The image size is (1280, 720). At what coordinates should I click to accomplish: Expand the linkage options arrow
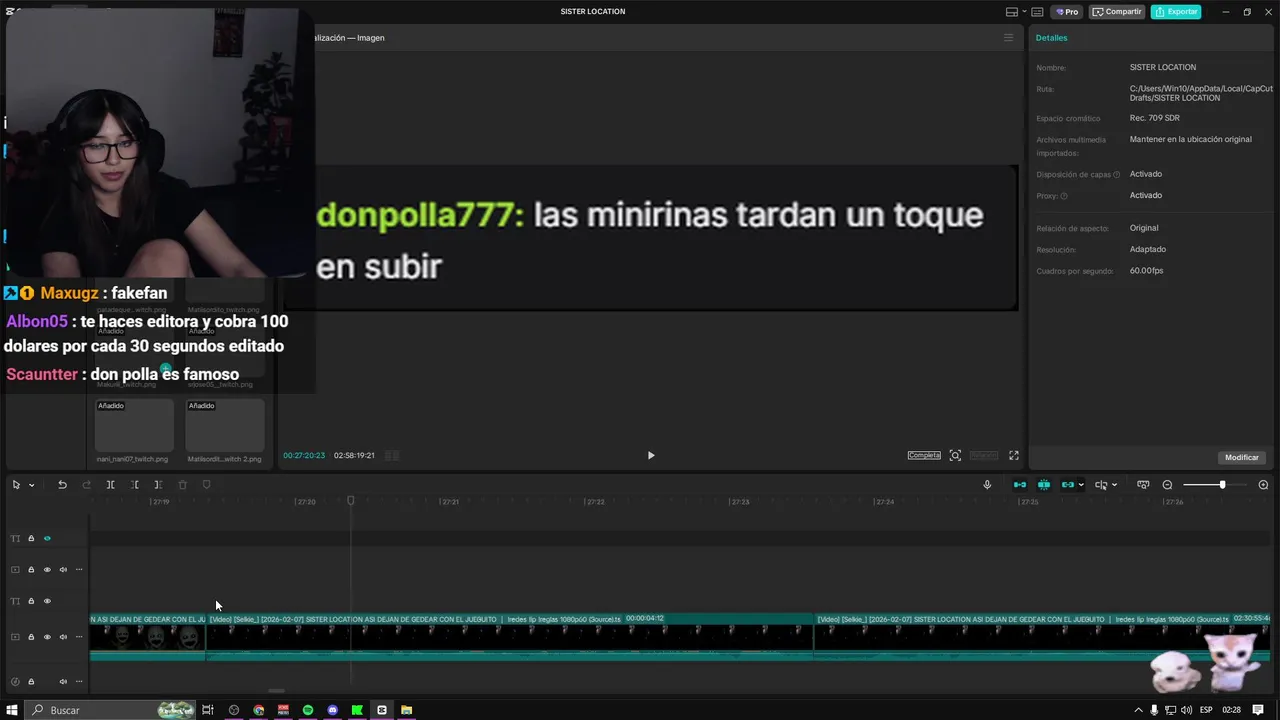(1081, 485)
